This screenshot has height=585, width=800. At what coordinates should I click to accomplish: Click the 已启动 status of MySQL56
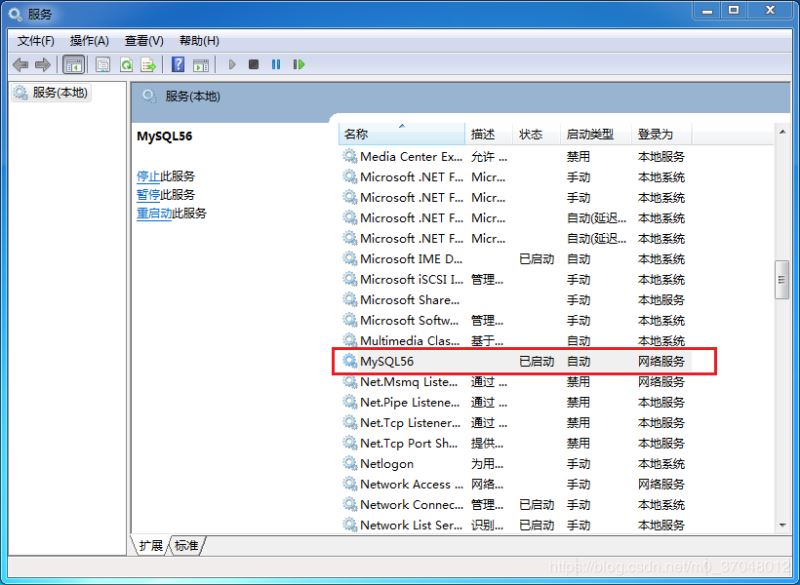[x=536, y=362]
